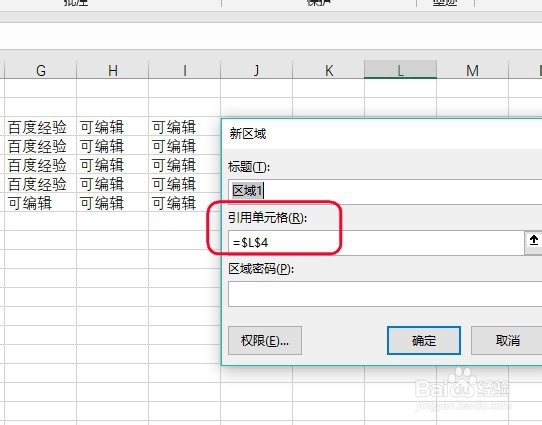This screenshot has height=425, width=542.
Task: Select the 可编辑 cell in column G
Action: coord(40,202)
